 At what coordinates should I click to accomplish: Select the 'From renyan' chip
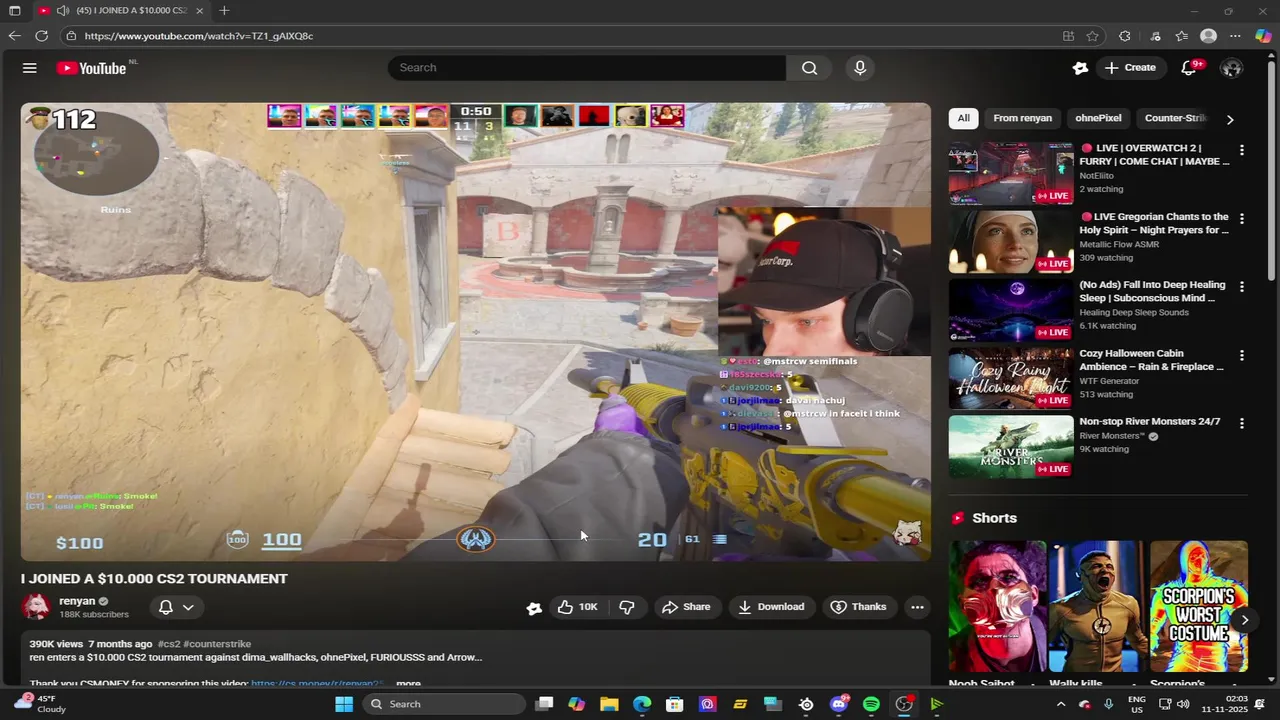1022,118
